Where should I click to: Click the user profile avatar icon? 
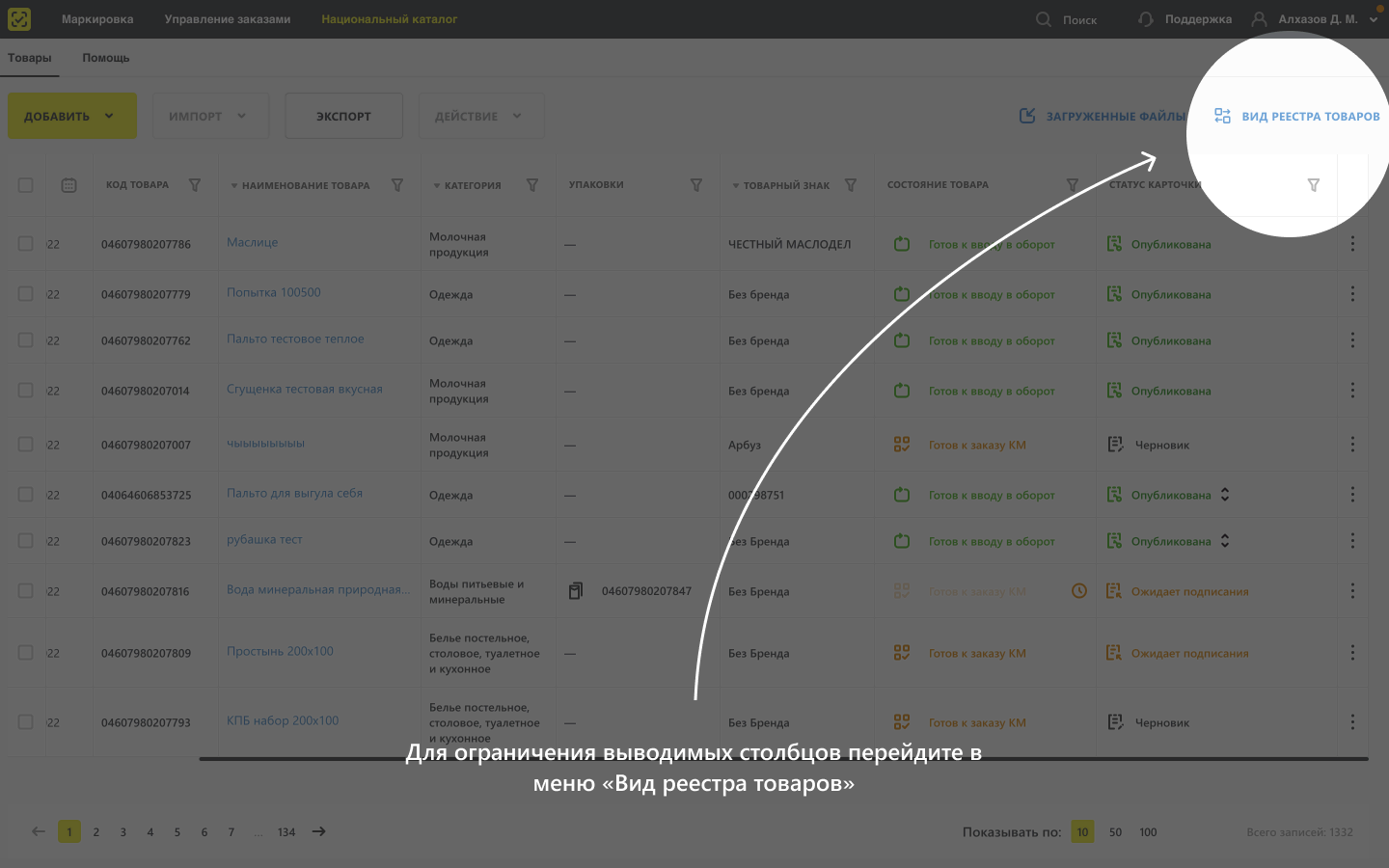click(x=1259, y=19)
